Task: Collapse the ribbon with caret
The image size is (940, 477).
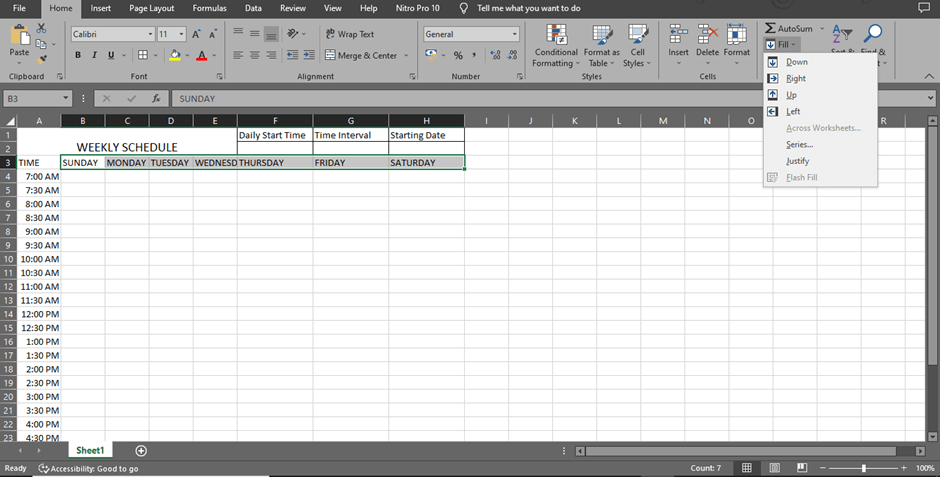Action: click(x=929, y=76)
